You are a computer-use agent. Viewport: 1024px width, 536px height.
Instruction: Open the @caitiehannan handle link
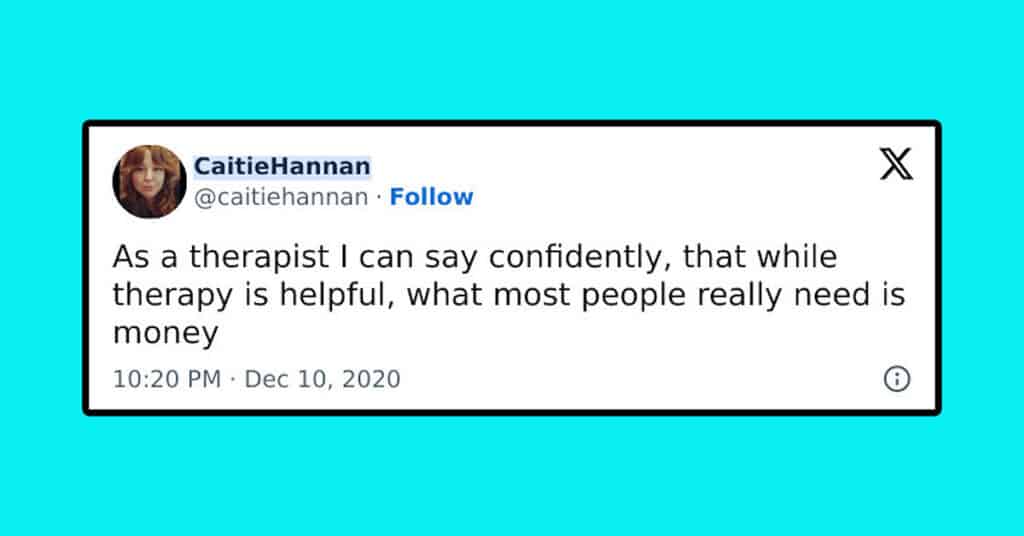click(x=281, y=197)
